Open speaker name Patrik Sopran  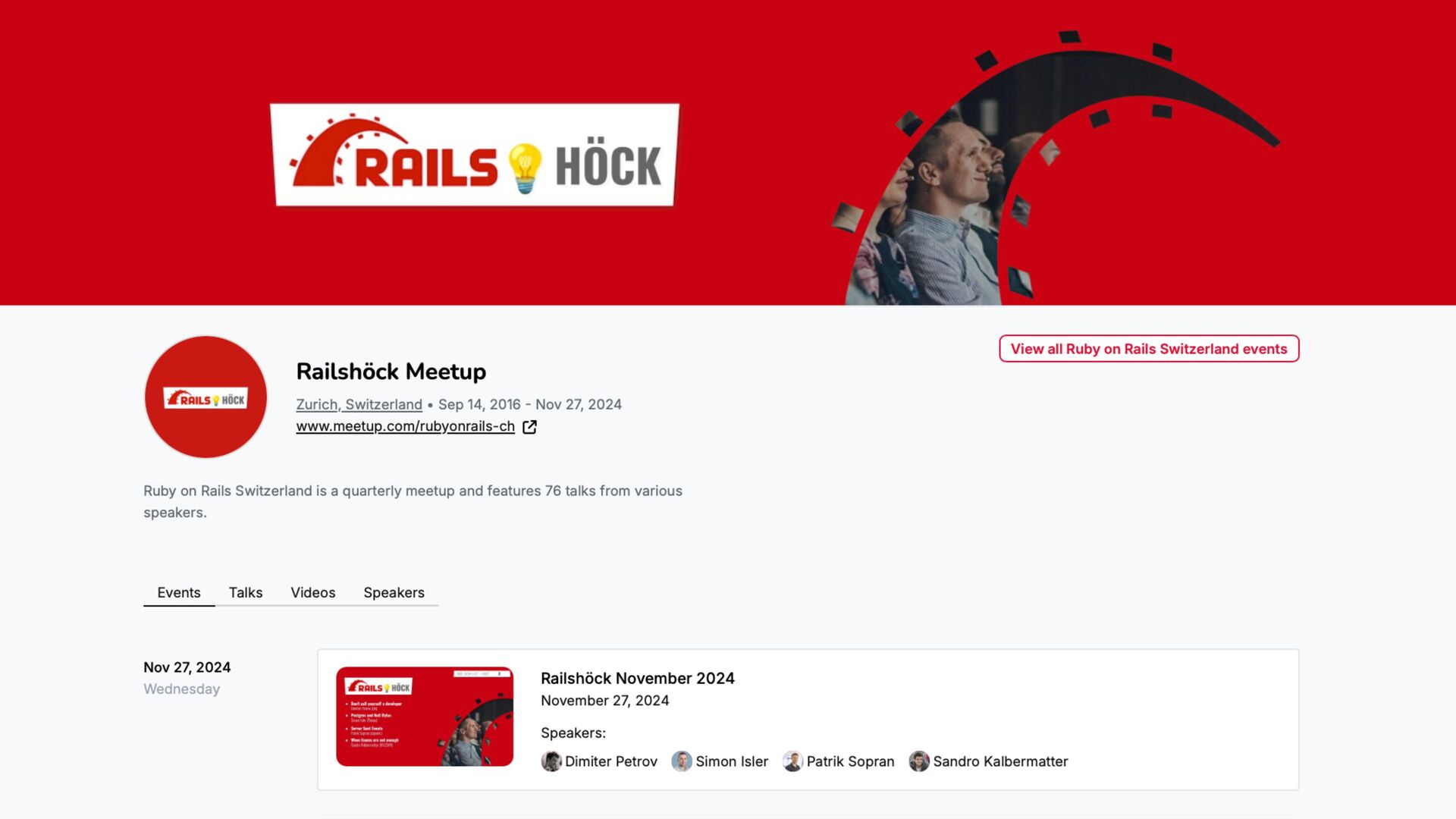pos(850,761)
